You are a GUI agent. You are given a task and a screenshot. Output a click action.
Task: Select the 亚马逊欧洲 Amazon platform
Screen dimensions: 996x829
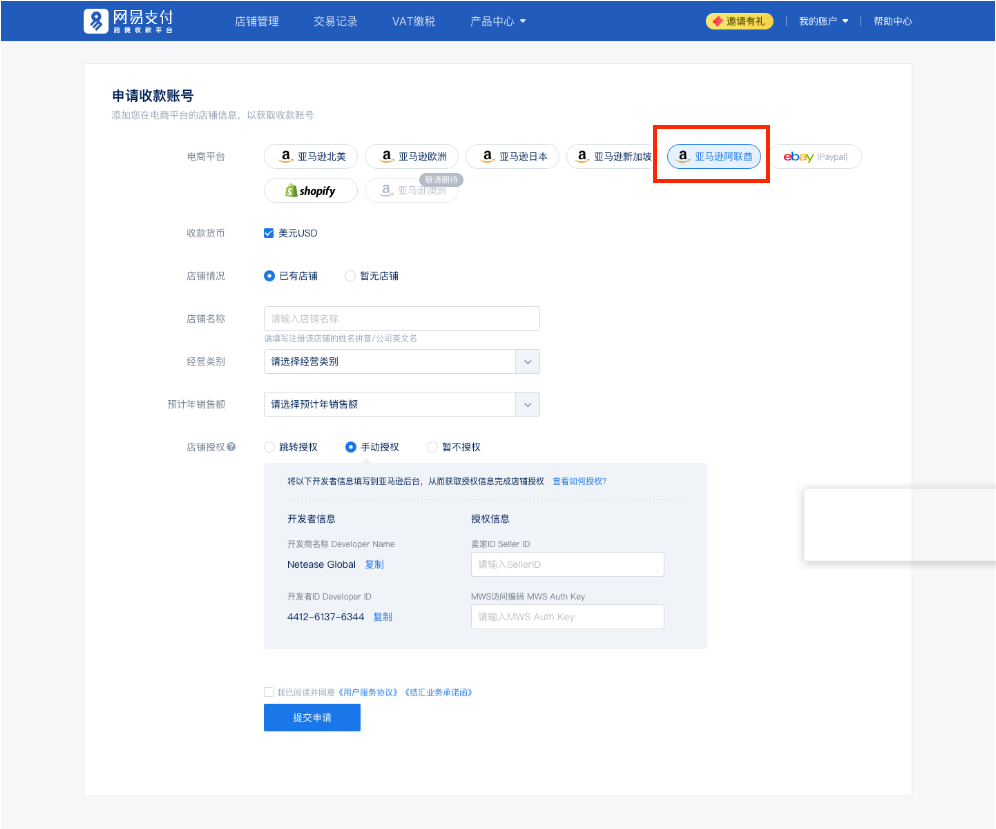pos(413,156)
